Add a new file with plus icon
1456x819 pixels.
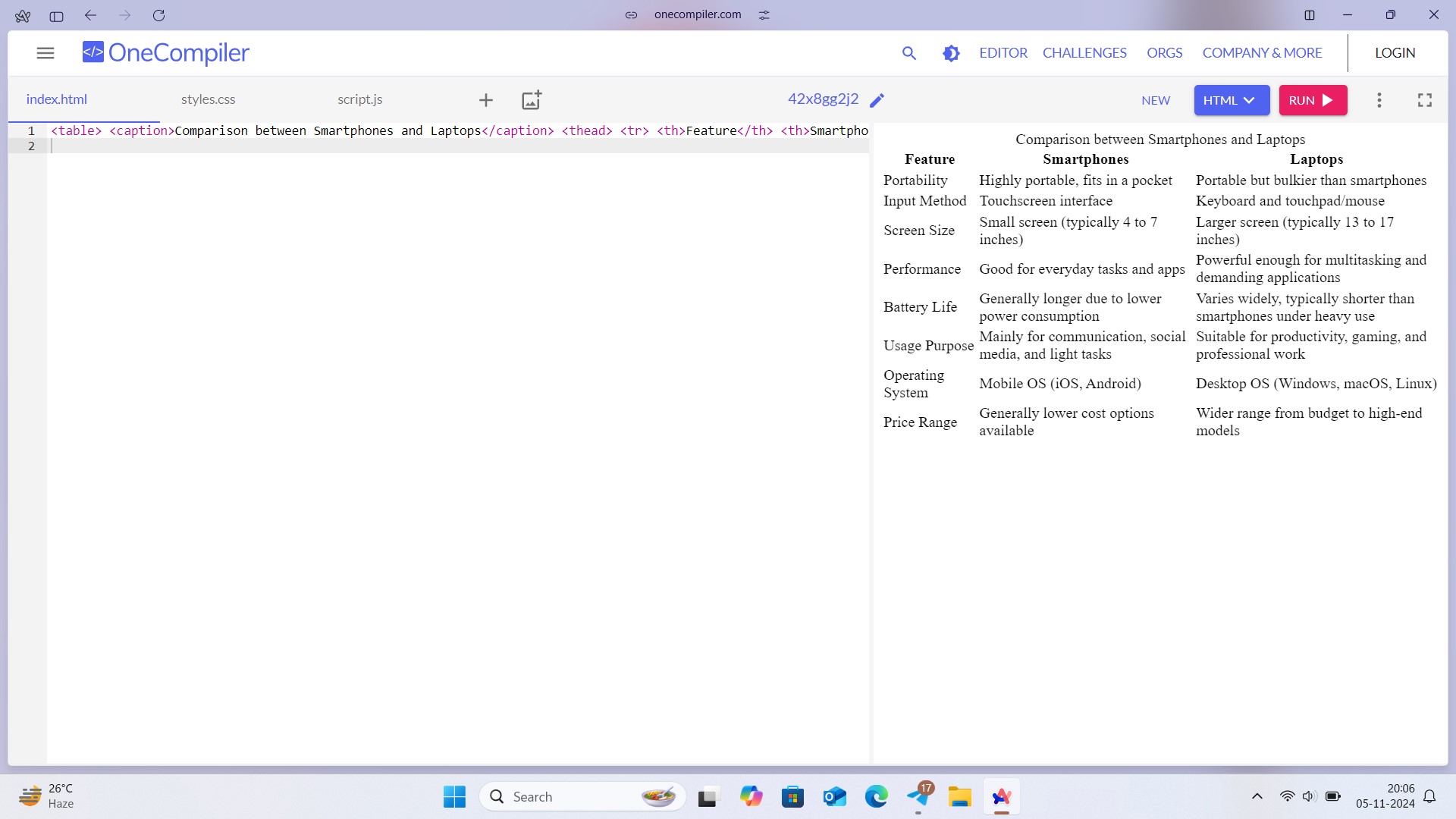tap(486, 100)
